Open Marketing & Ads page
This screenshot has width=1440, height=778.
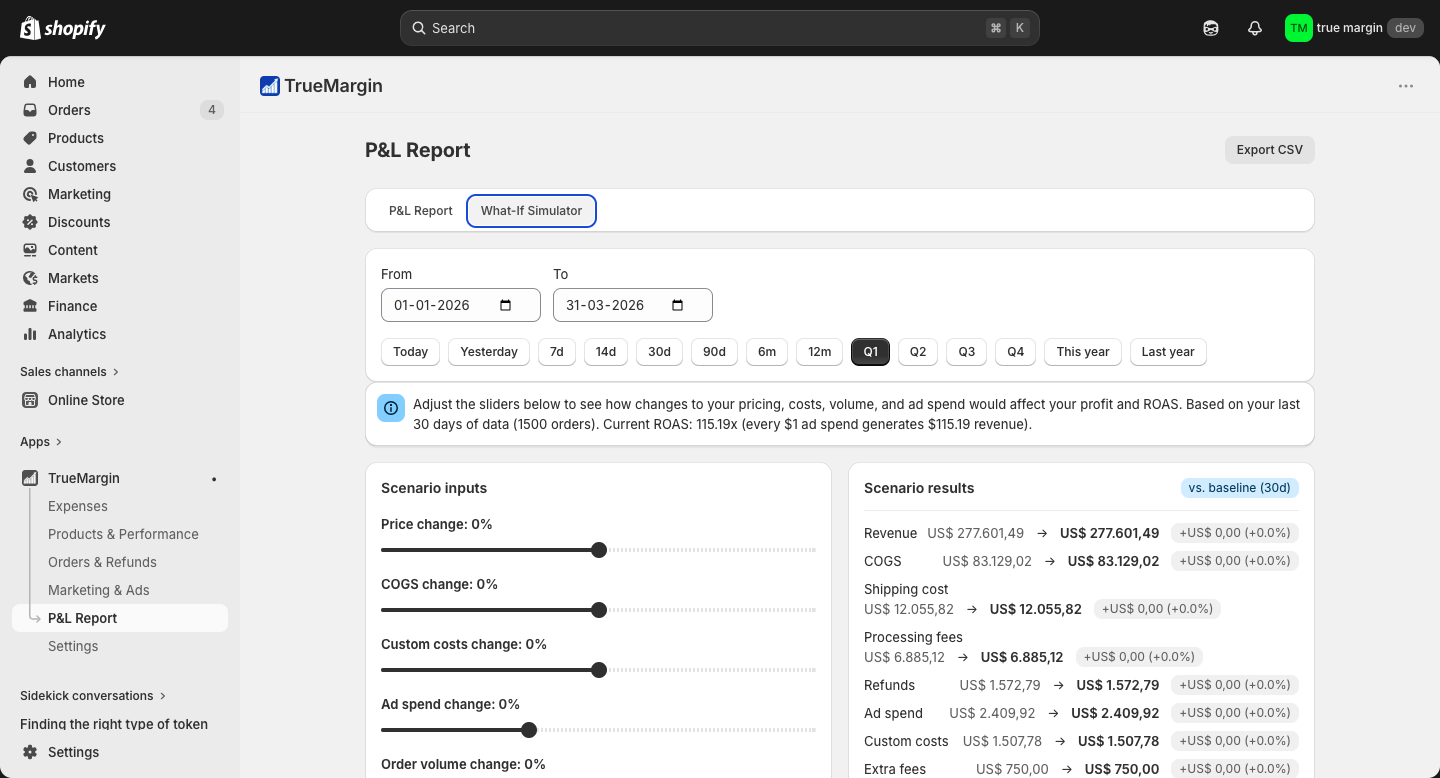[x=99, y=590]
